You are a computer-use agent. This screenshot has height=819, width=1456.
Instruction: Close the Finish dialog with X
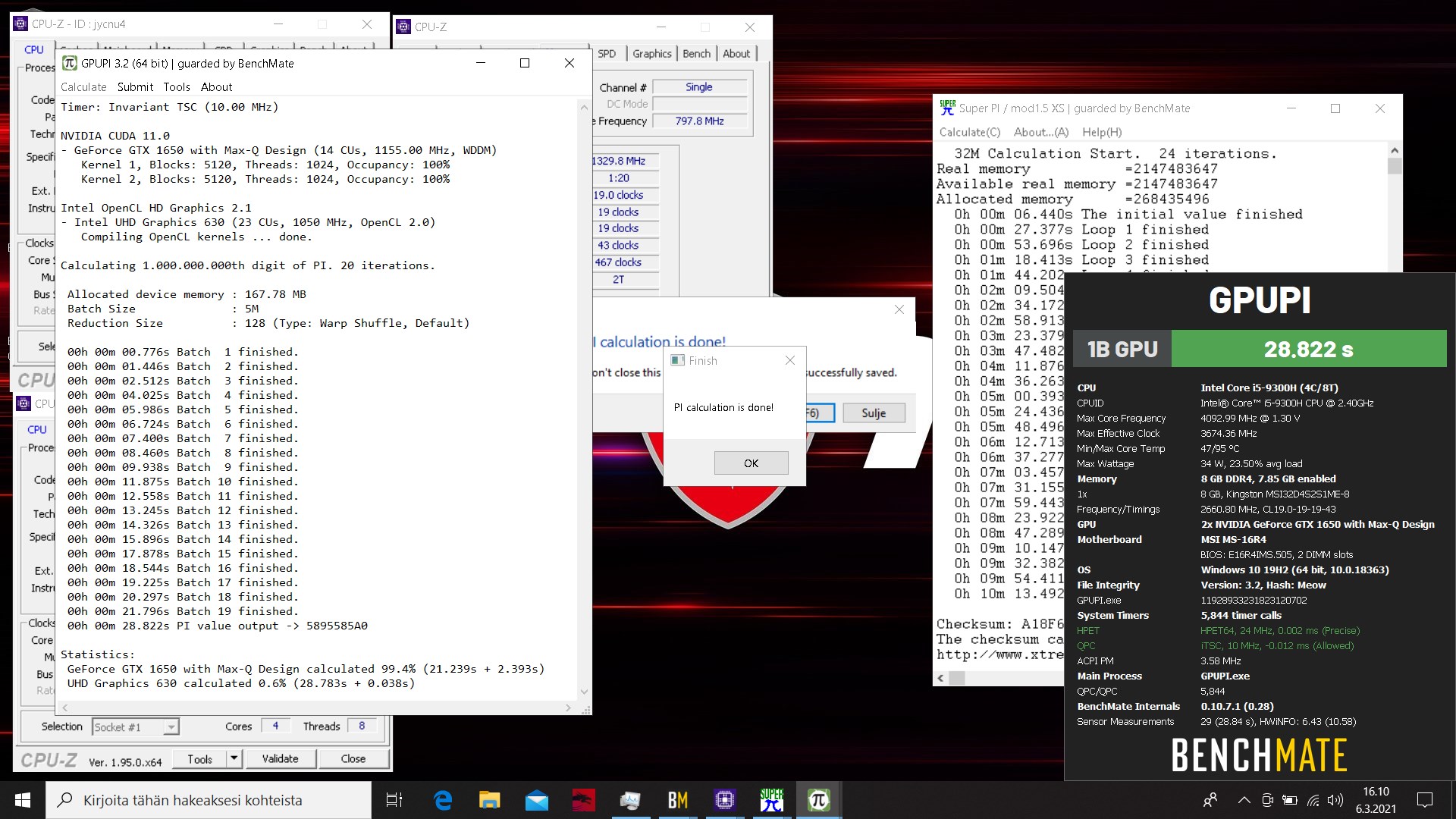tap(789, 360)
